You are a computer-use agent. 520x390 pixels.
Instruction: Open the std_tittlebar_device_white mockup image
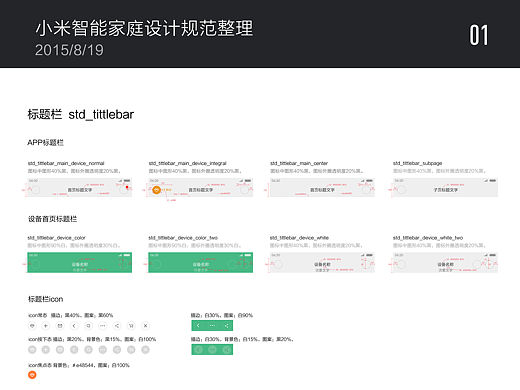[322, 262]
